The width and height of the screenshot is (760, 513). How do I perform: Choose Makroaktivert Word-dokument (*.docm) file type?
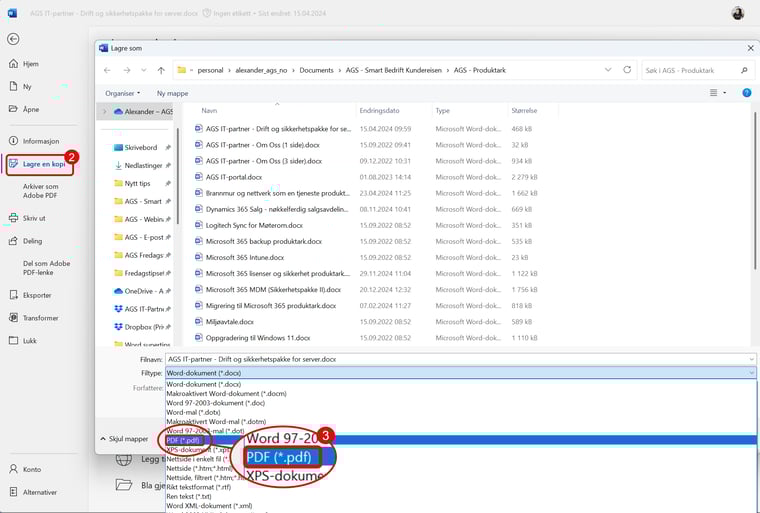pos(226,394)
